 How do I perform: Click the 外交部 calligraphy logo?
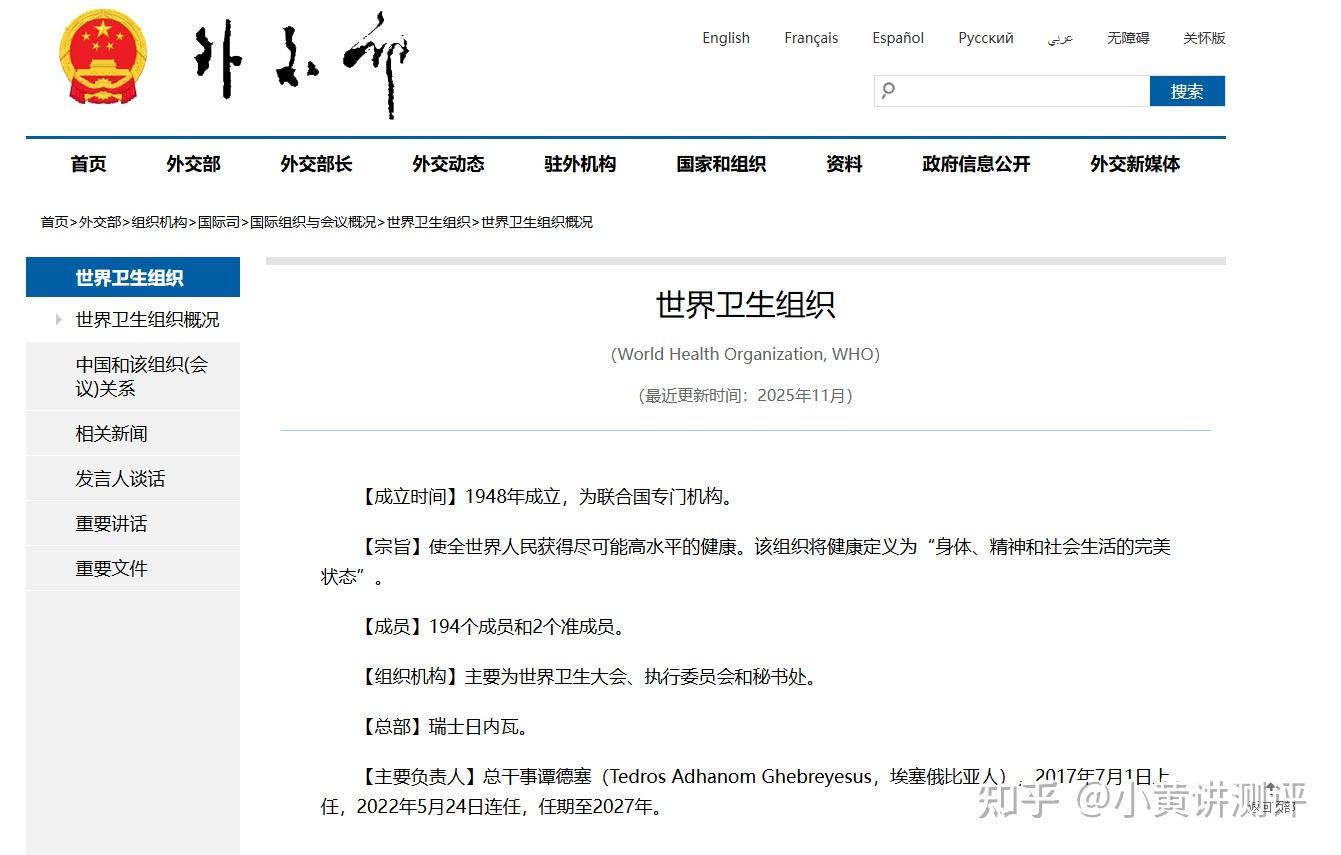tap(301, 64)
